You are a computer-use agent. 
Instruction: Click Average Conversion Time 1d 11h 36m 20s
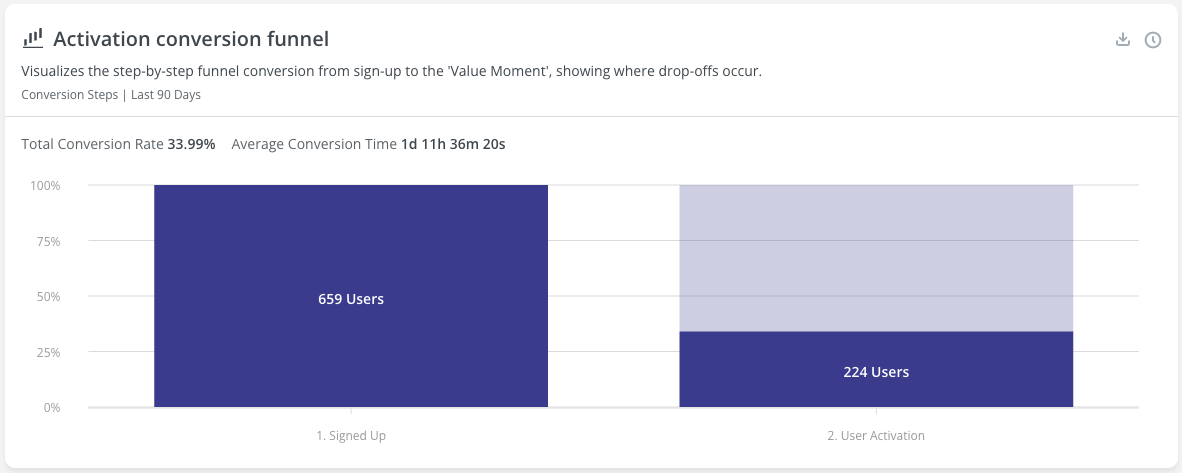pos(369,144)
